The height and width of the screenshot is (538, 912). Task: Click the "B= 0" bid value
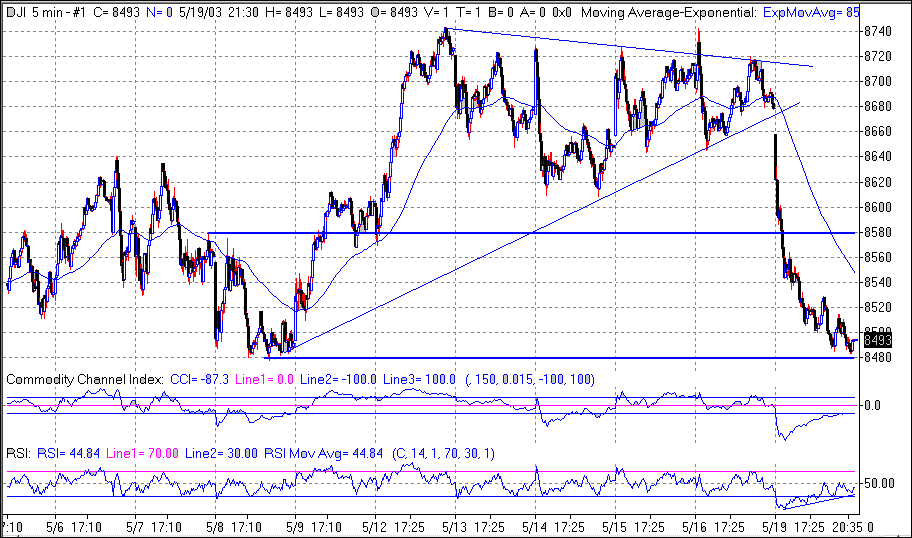coord(501,12)
